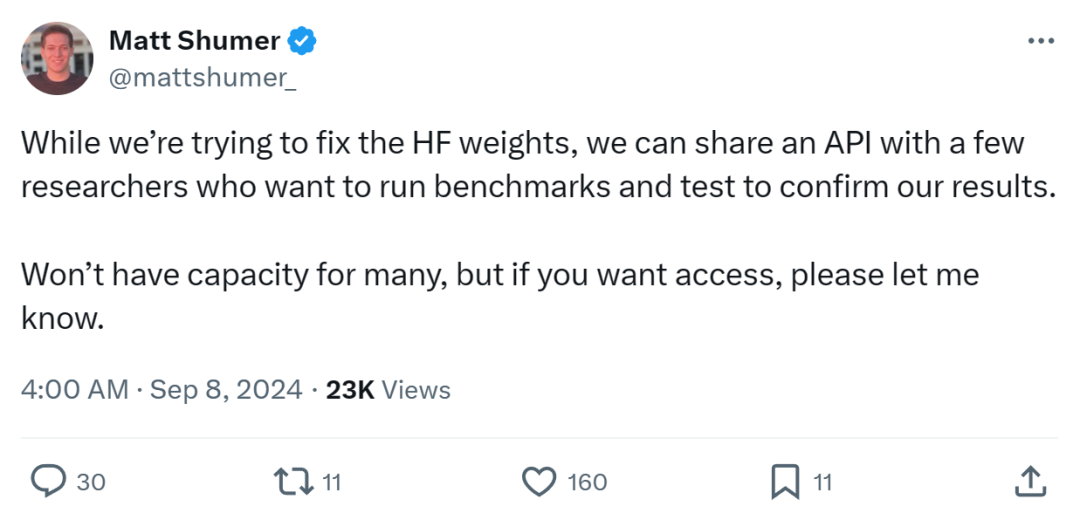Select the Sep 8, 2024 date

tap(226, 389)
